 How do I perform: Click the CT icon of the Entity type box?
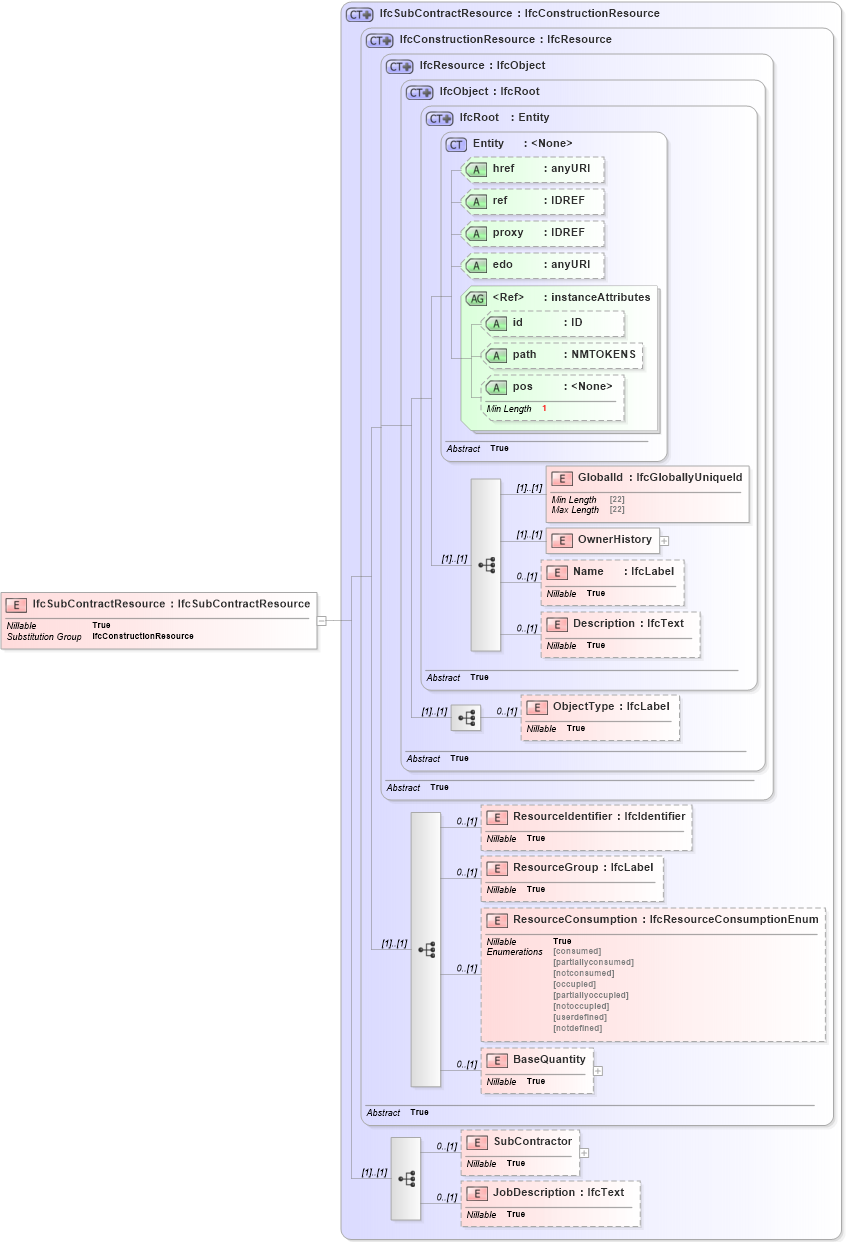click(x=455, y=144)
